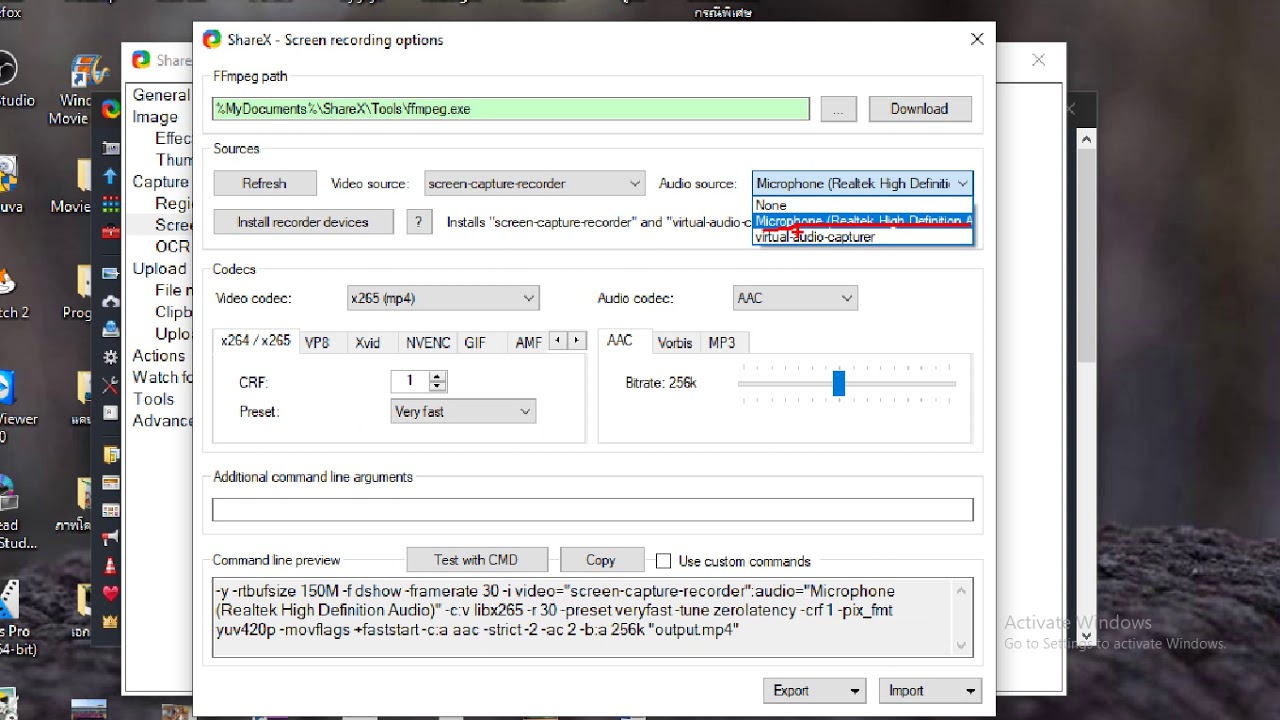The height and width of the screenshot is (720, 1280).
Task: Click ShareX logo in recording options title bar
Action: point(212,40)
